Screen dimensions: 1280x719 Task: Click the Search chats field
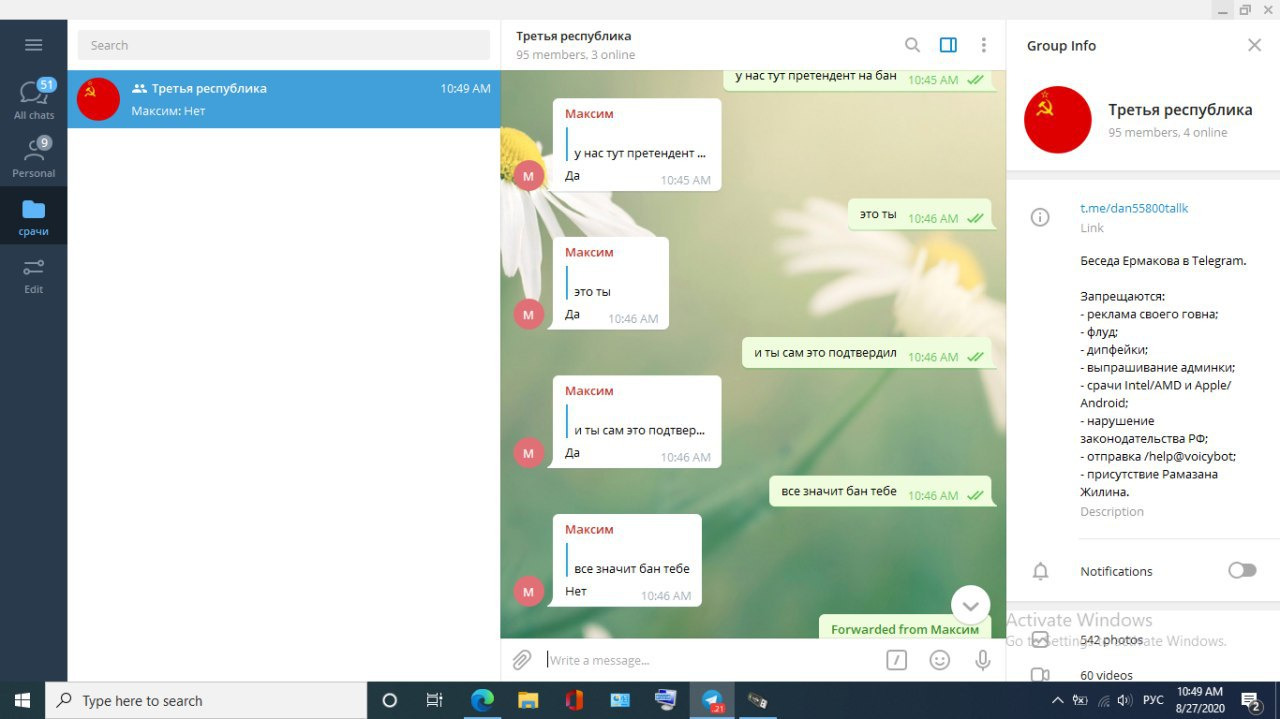click(x=284, y=45)
